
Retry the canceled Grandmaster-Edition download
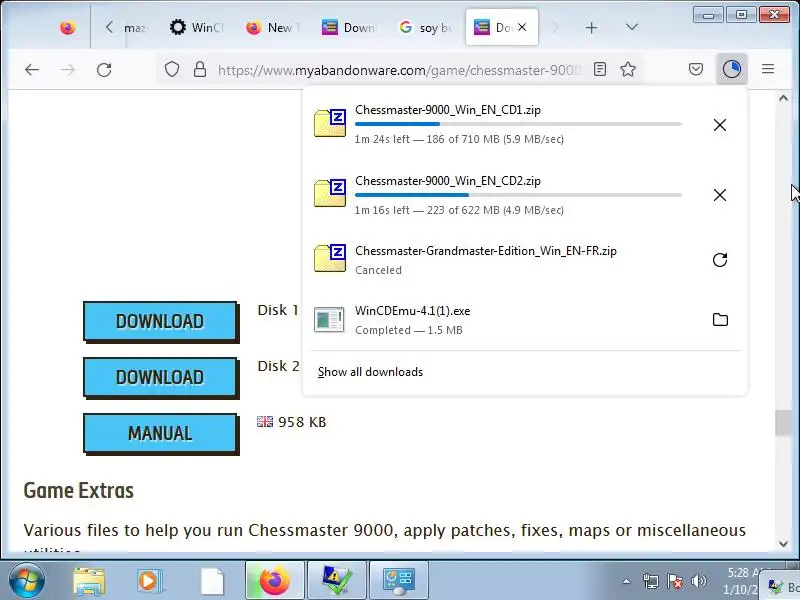pos(719,260)
